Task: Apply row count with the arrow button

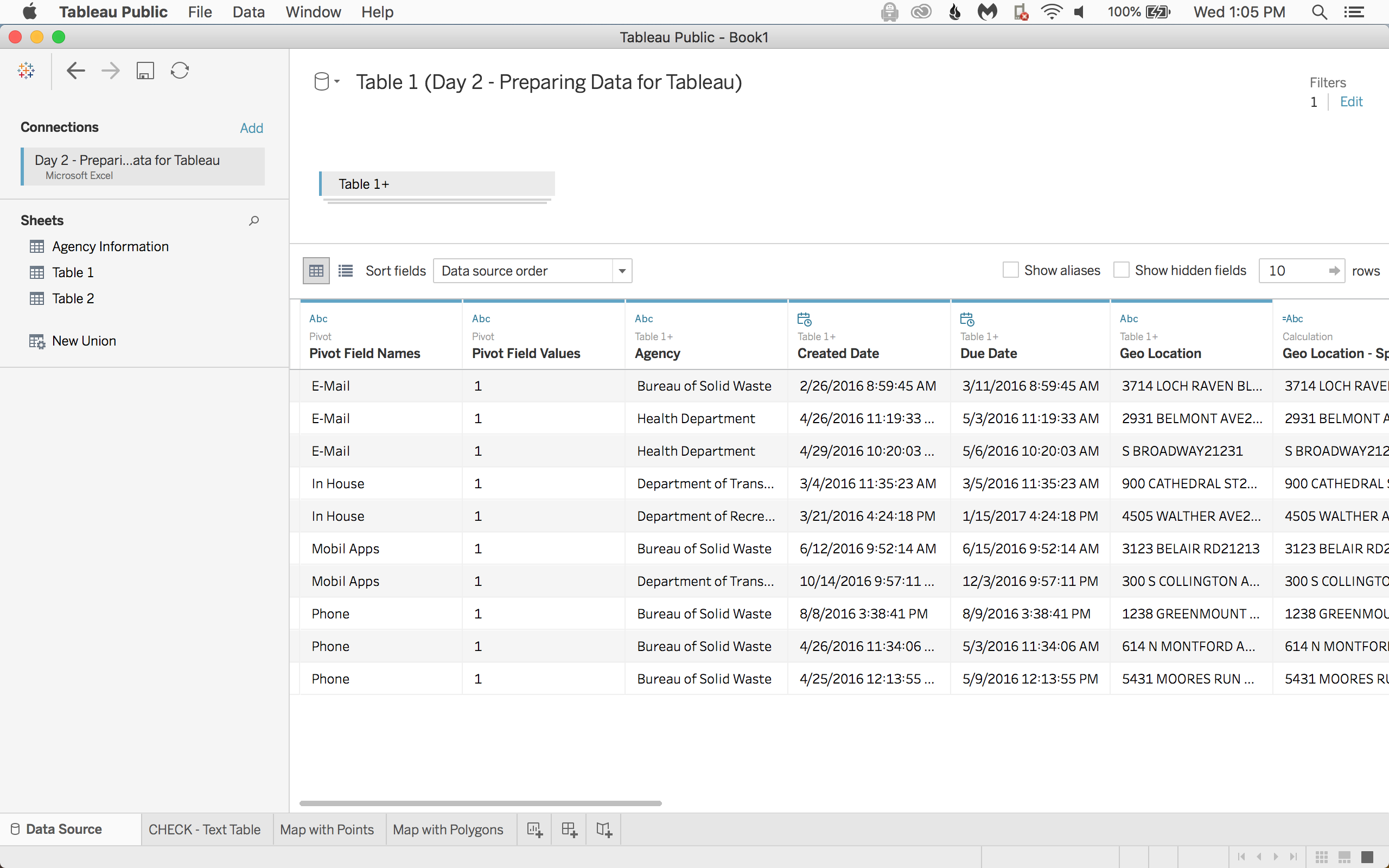Action: (1335, 271)
